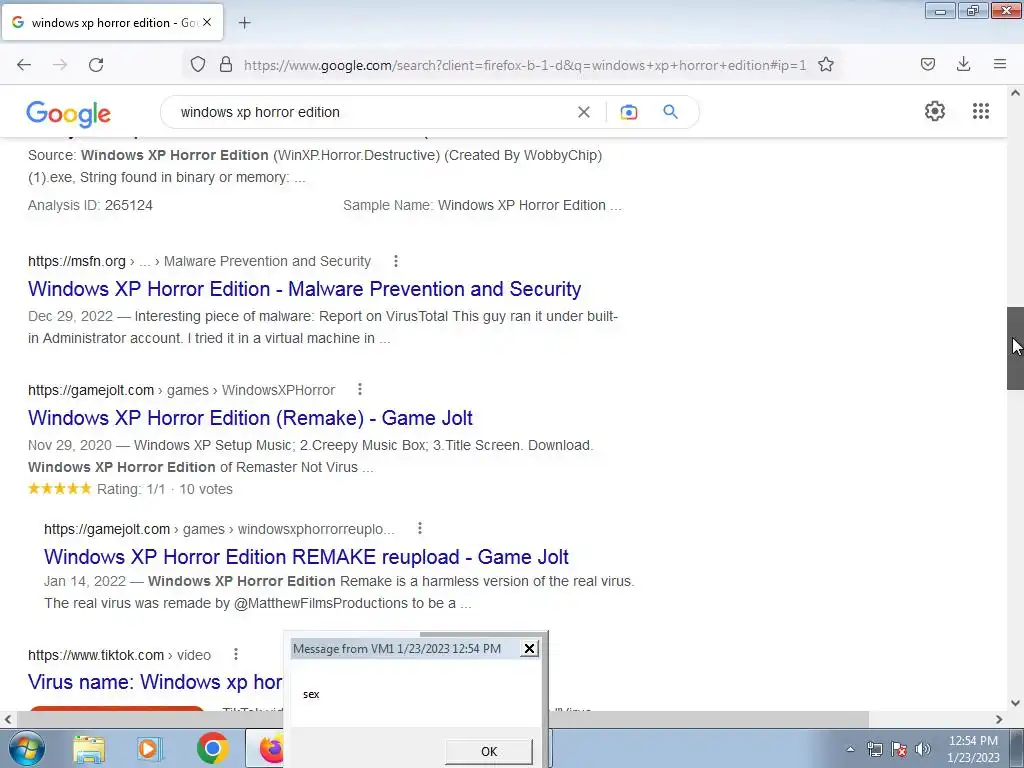1024x768 pixels.
Task: Open more options for gamejolt reupload result
Action: (x=420, y=528)
